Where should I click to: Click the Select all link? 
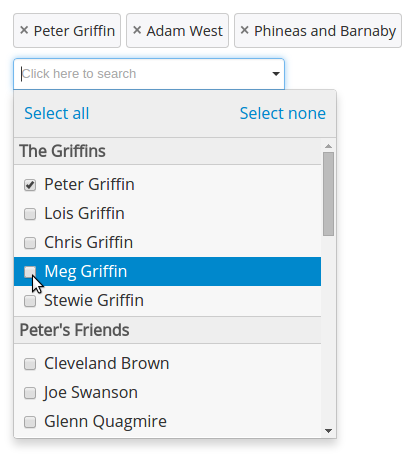click(57, 113)
